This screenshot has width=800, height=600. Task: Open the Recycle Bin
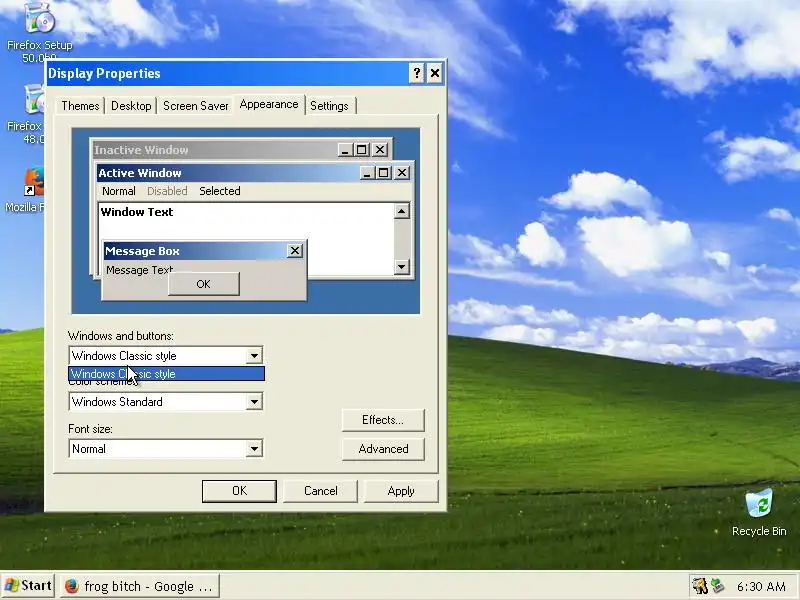[x=759, y=512]
